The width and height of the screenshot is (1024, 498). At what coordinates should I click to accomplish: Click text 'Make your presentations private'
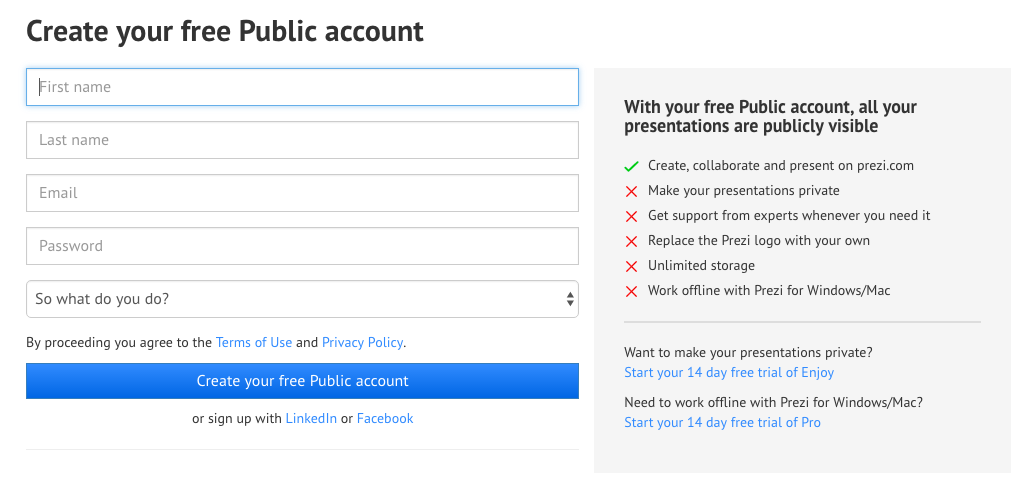744,190
